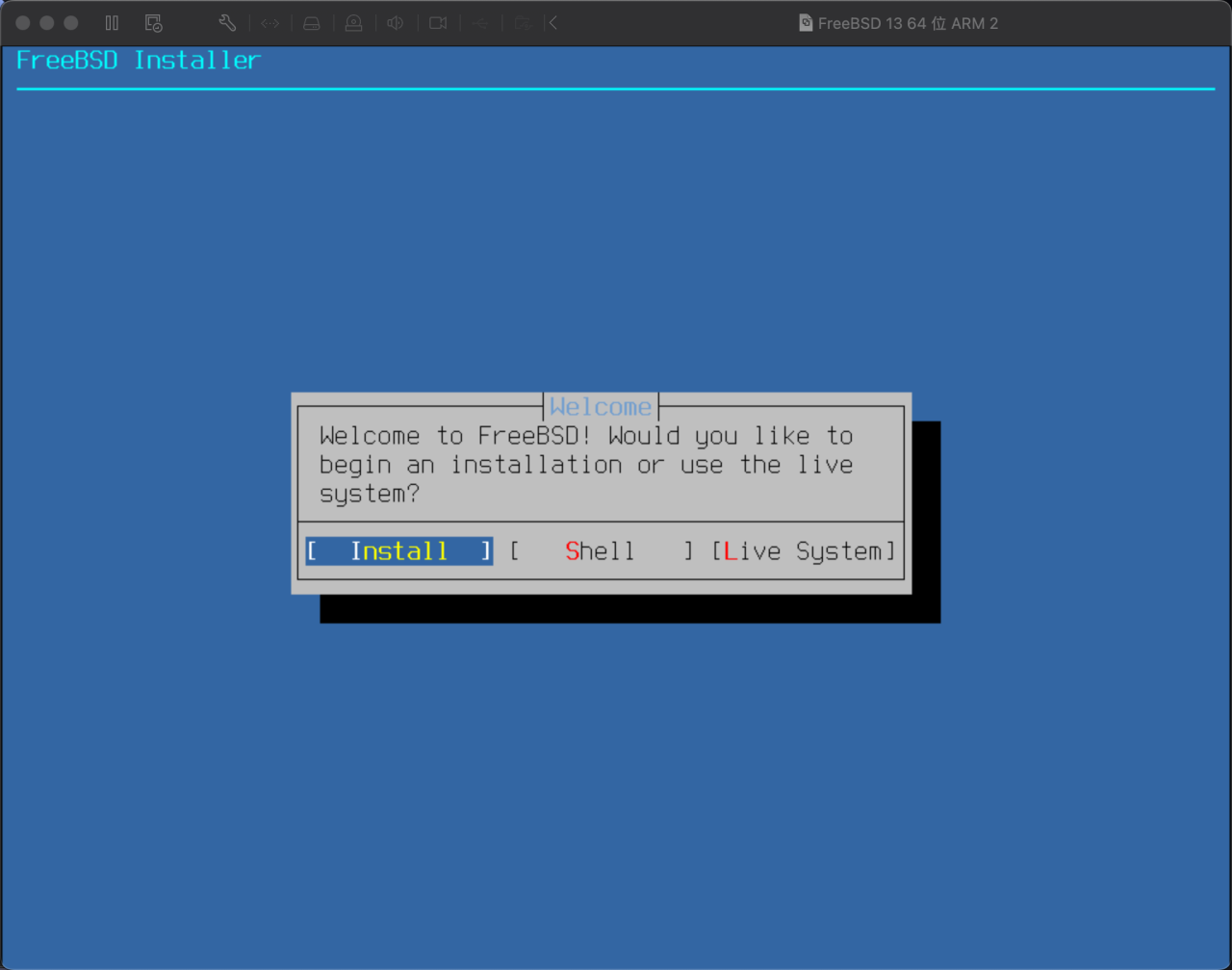Image resolution: width=1232 pixels, height=970 pixels.
Task: Click the CD/DVD drive icon
Action: coord(354,23)
